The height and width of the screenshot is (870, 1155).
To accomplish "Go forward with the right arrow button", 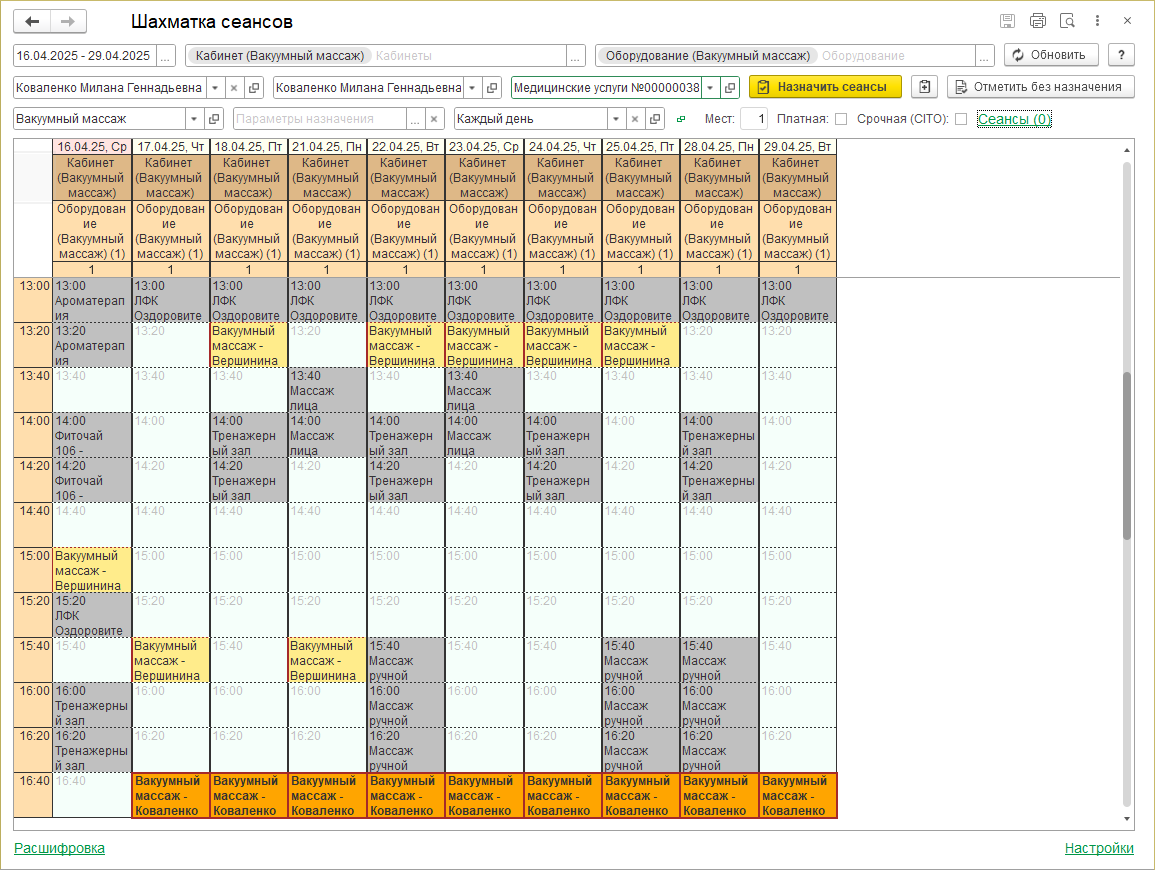I will pyautogui.click(x=68, y=21).
